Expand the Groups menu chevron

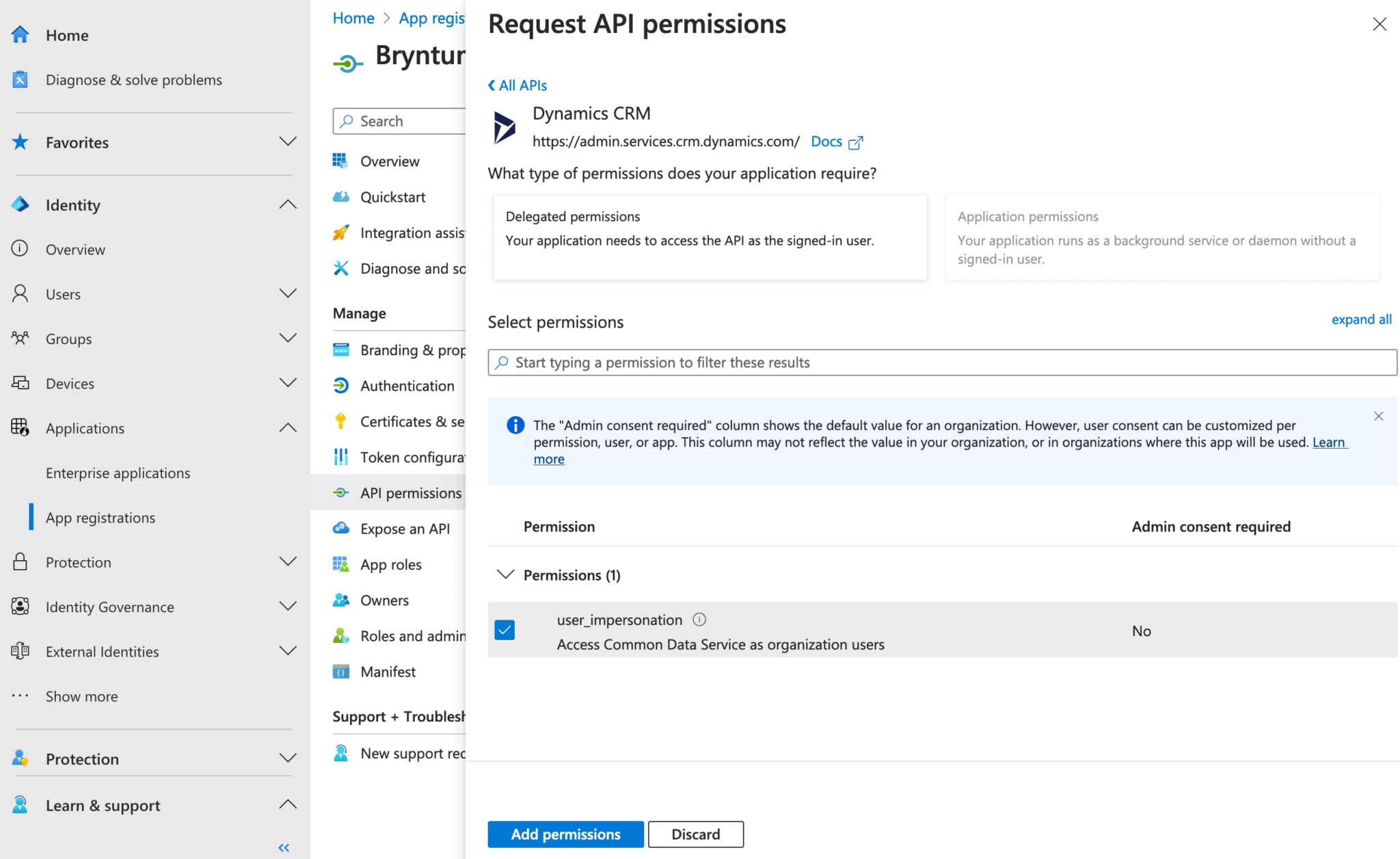[x=288, y=338]
